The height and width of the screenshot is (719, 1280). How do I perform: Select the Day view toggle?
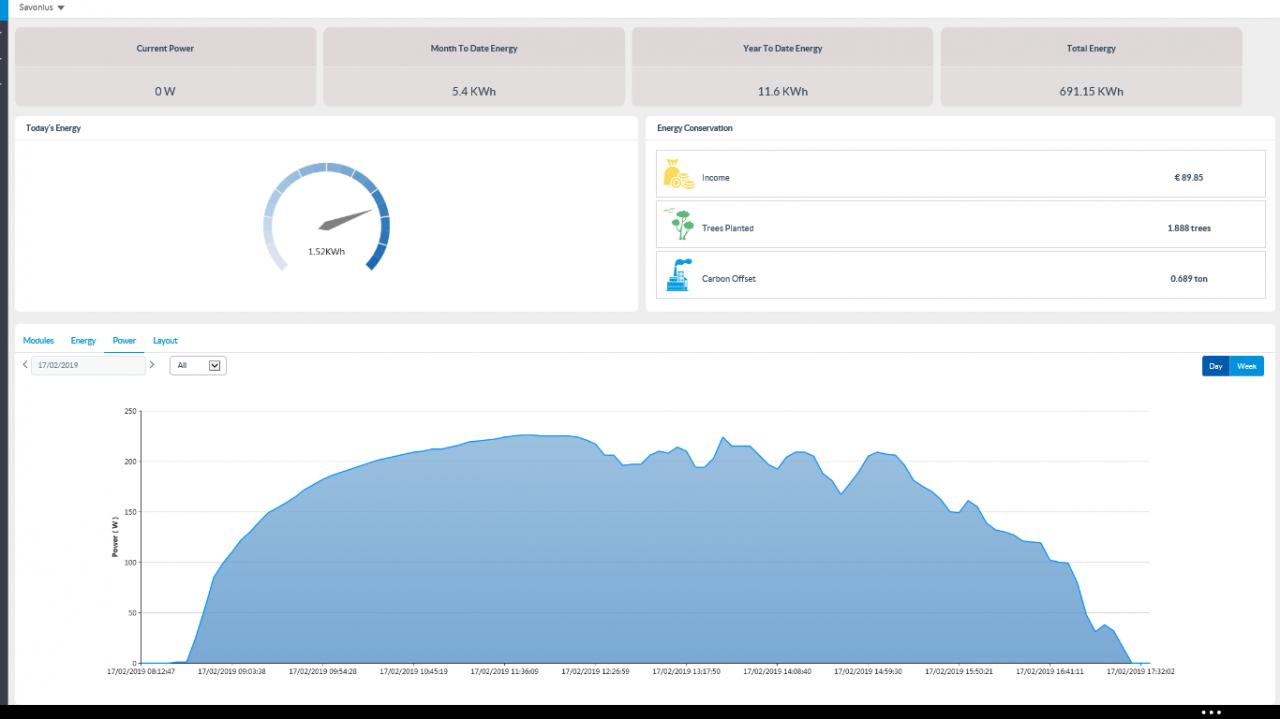pos(1216,366)
